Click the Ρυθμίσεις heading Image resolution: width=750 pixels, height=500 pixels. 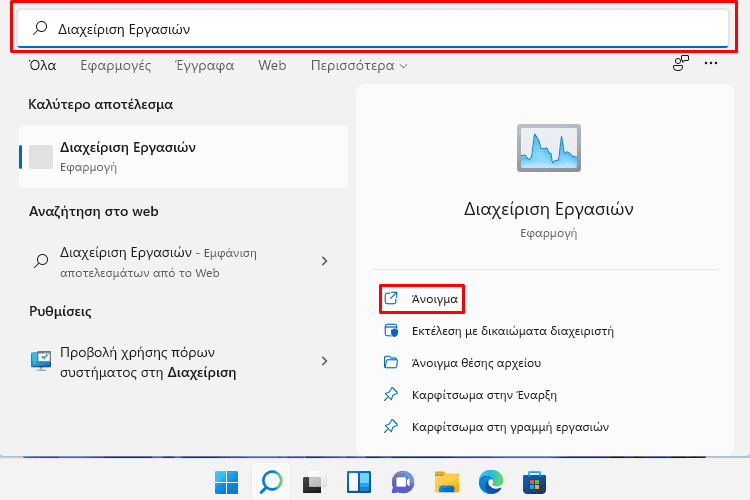(60, 311)
